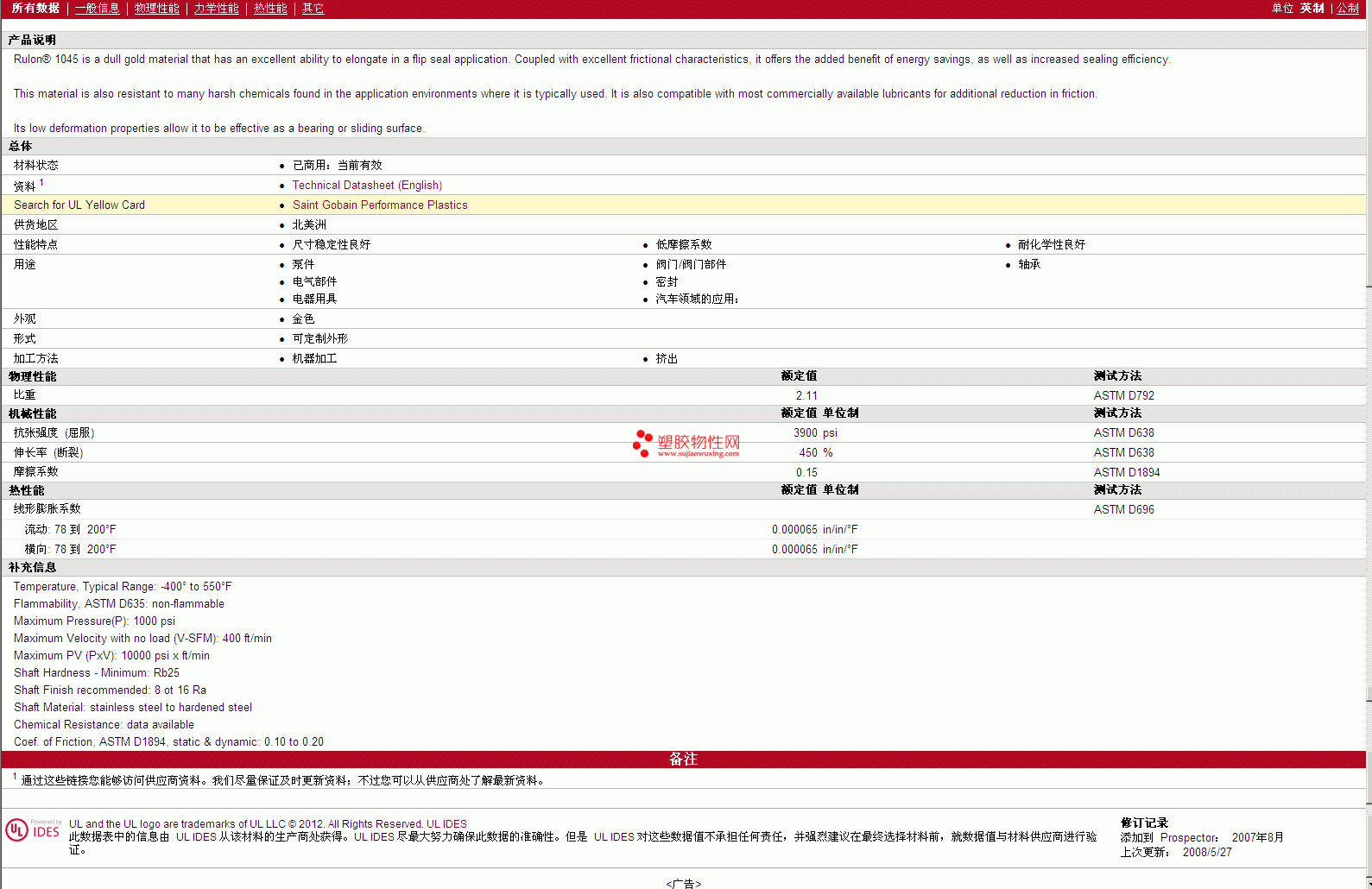Viewport: 1372px width, 889px height.
Task: Select 英制 (imperial) units
Action: coord(1312,9)
